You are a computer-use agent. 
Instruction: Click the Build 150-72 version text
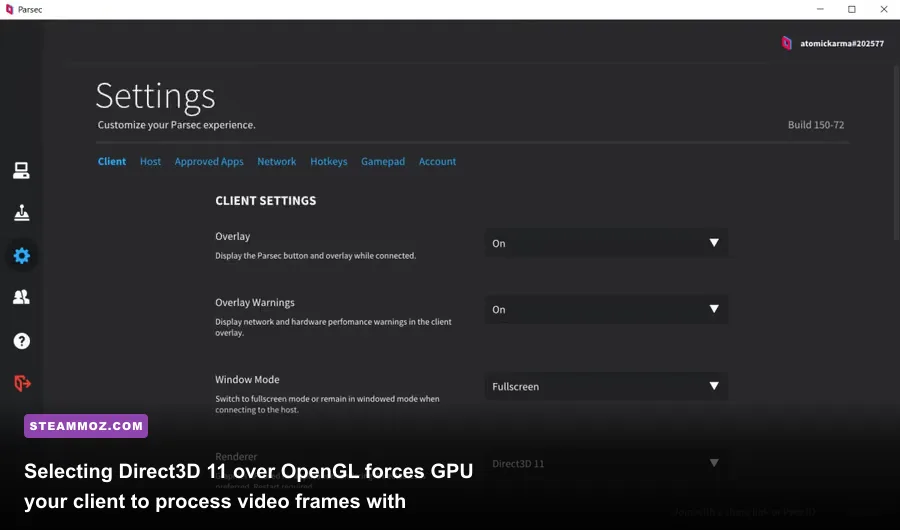coord(816,125)
